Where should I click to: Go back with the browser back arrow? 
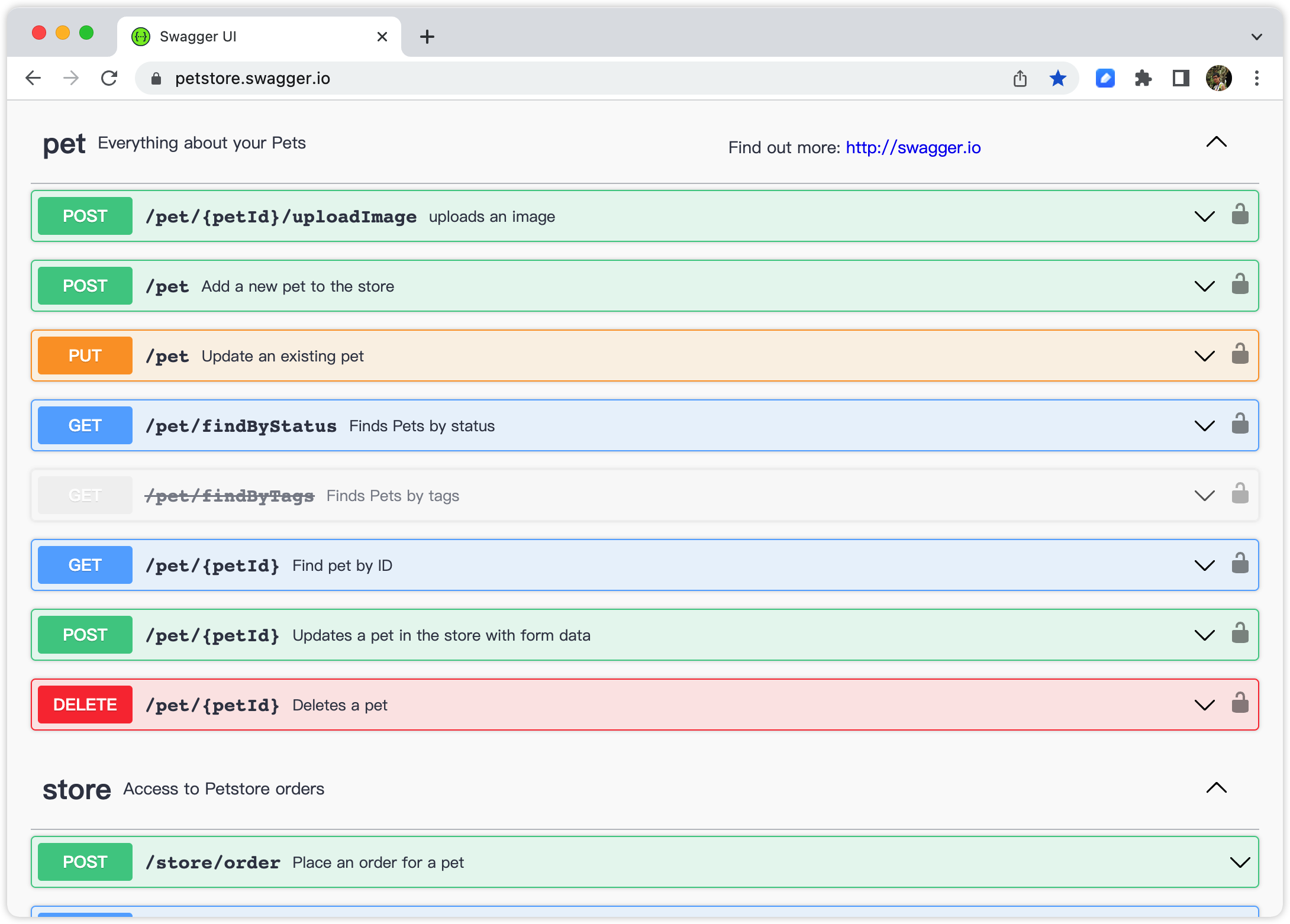pyautogui.click(x=33, y=78)
